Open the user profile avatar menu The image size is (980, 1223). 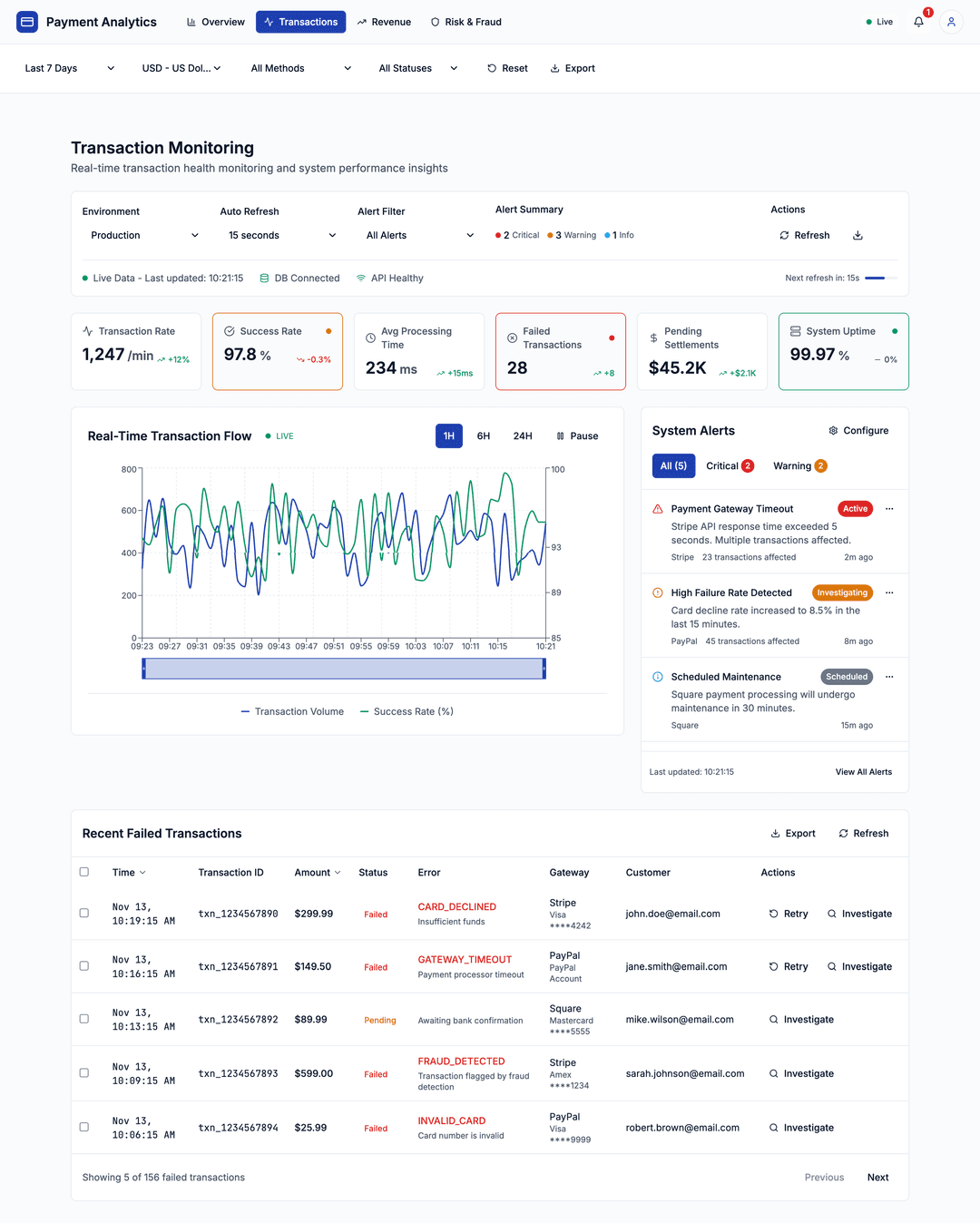tap(951, 22)
